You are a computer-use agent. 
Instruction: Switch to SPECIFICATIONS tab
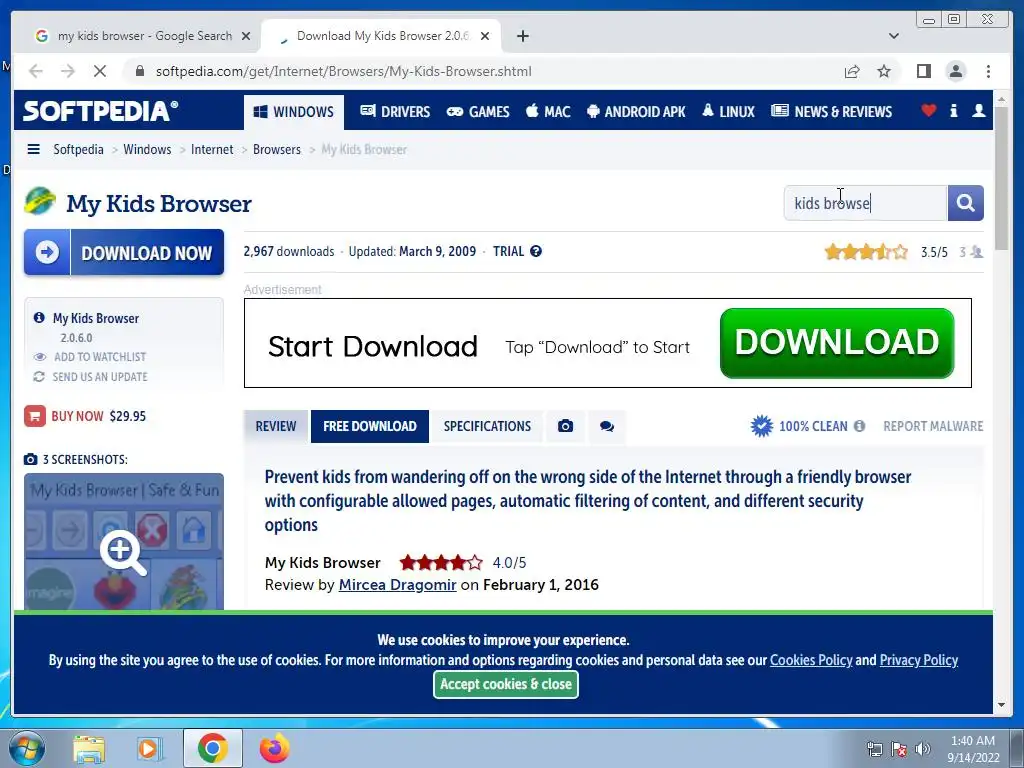[x=487, y=426]
